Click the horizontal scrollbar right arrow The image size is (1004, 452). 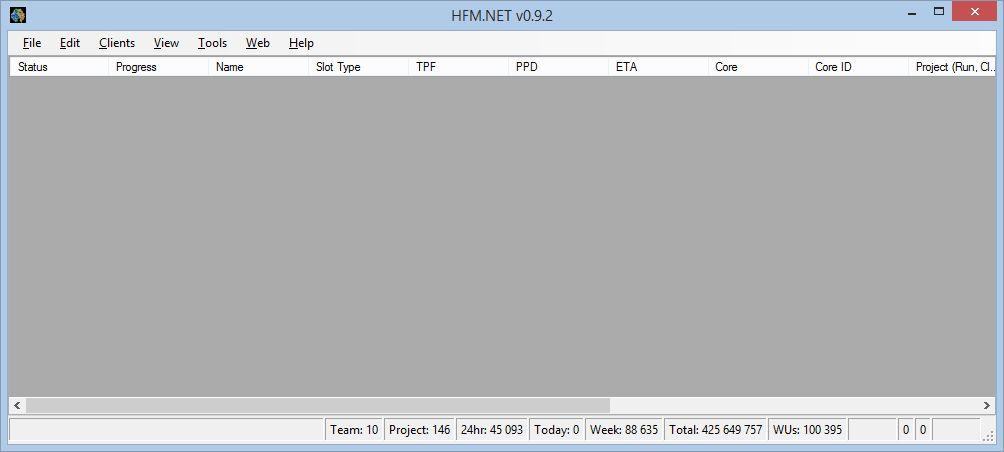(x=987, y=405)
